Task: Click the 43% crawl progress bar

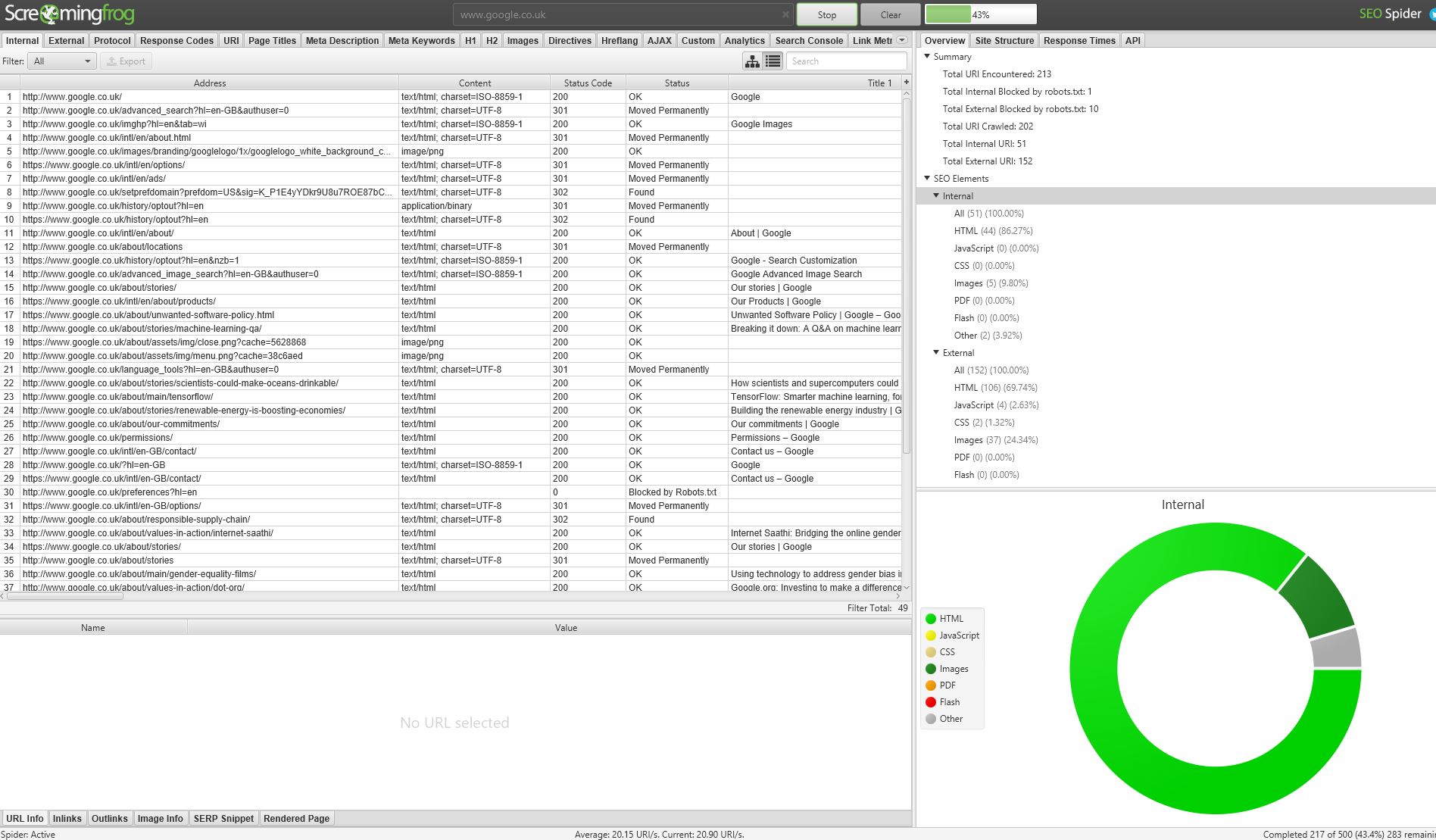Action: point(981,14)
